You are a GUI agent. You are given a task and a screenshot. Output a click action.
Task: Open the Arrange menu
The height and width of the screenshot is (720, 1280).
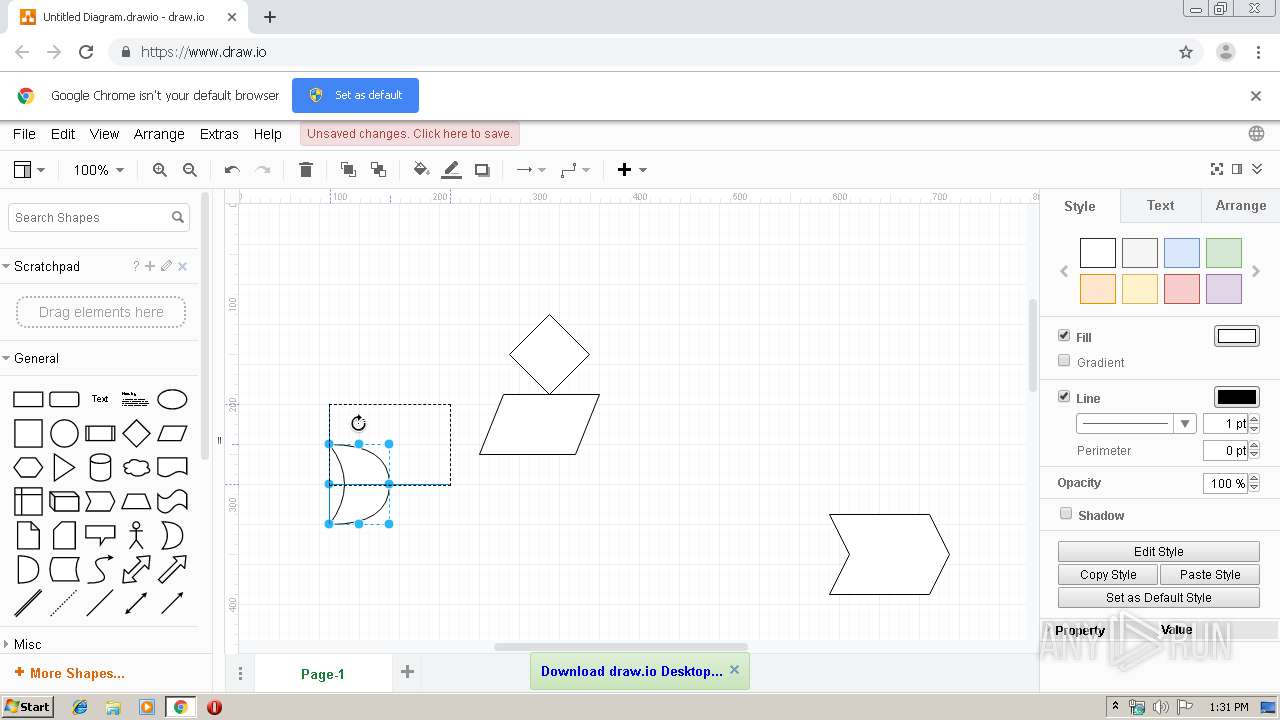coord(159,134)
